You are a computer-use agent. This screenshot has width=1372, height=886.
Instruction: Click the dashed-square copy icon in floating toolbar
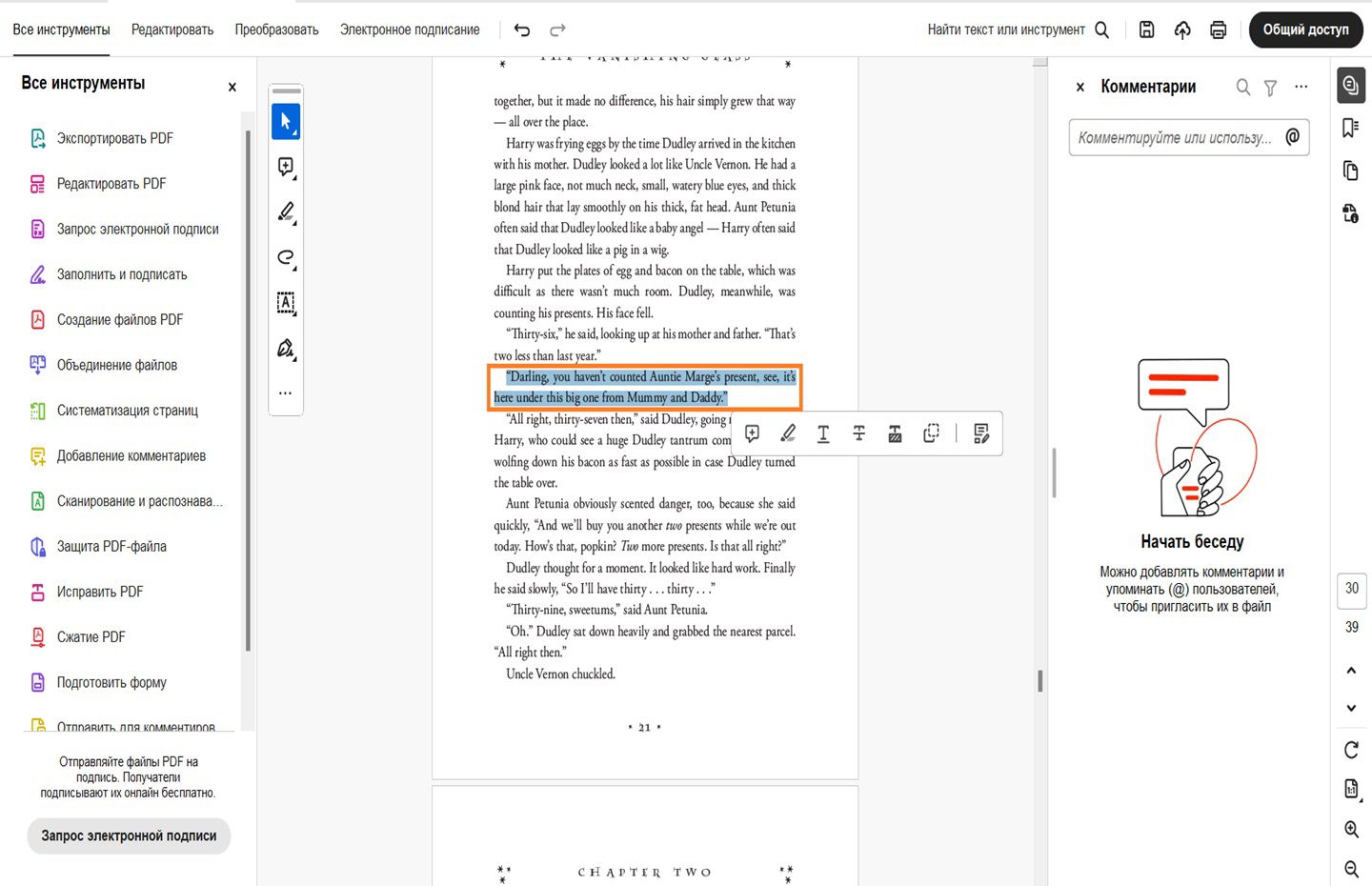click(x=931, y=434)
